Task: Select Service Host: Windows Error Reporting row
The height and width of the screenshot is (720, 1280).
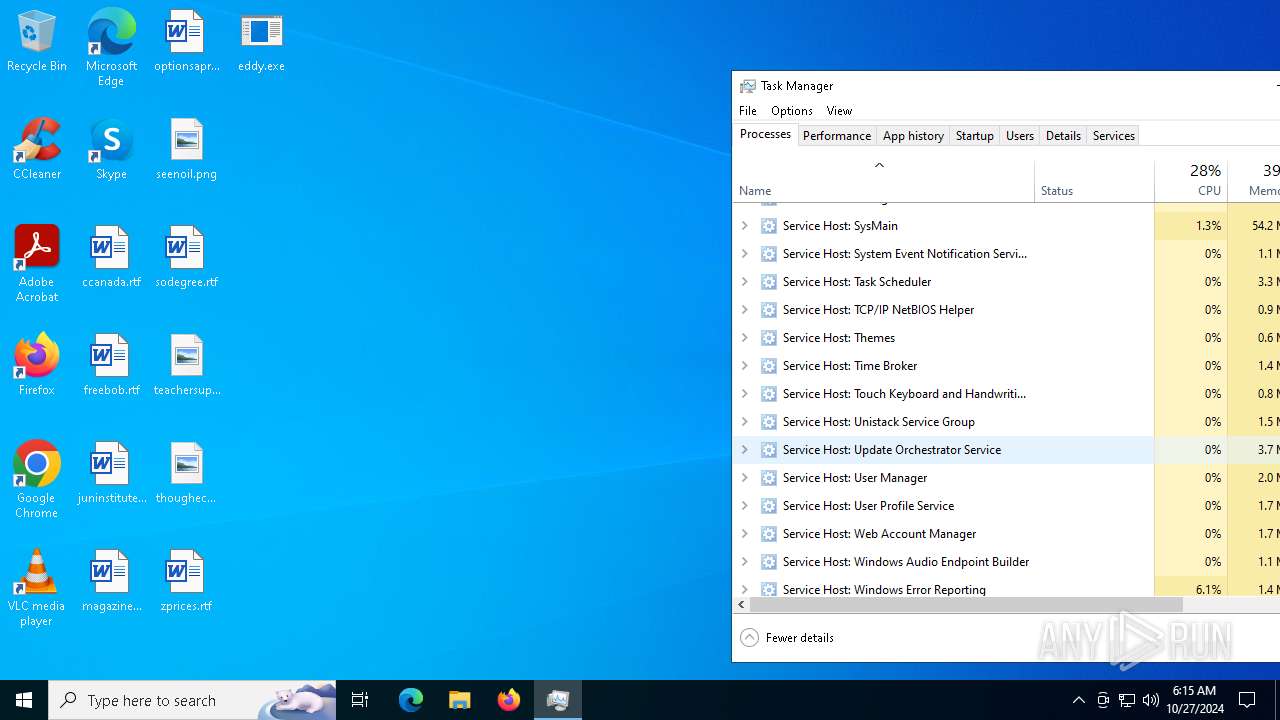Action: tap(1006, 588)
